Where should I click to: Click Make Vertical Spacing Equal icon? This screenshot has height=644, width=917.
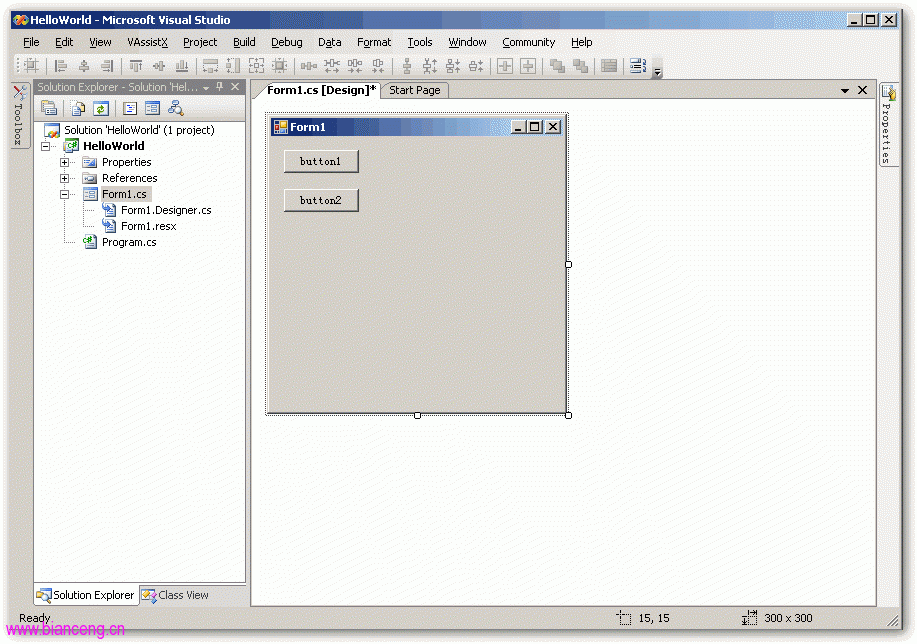[x=406, y=66]
